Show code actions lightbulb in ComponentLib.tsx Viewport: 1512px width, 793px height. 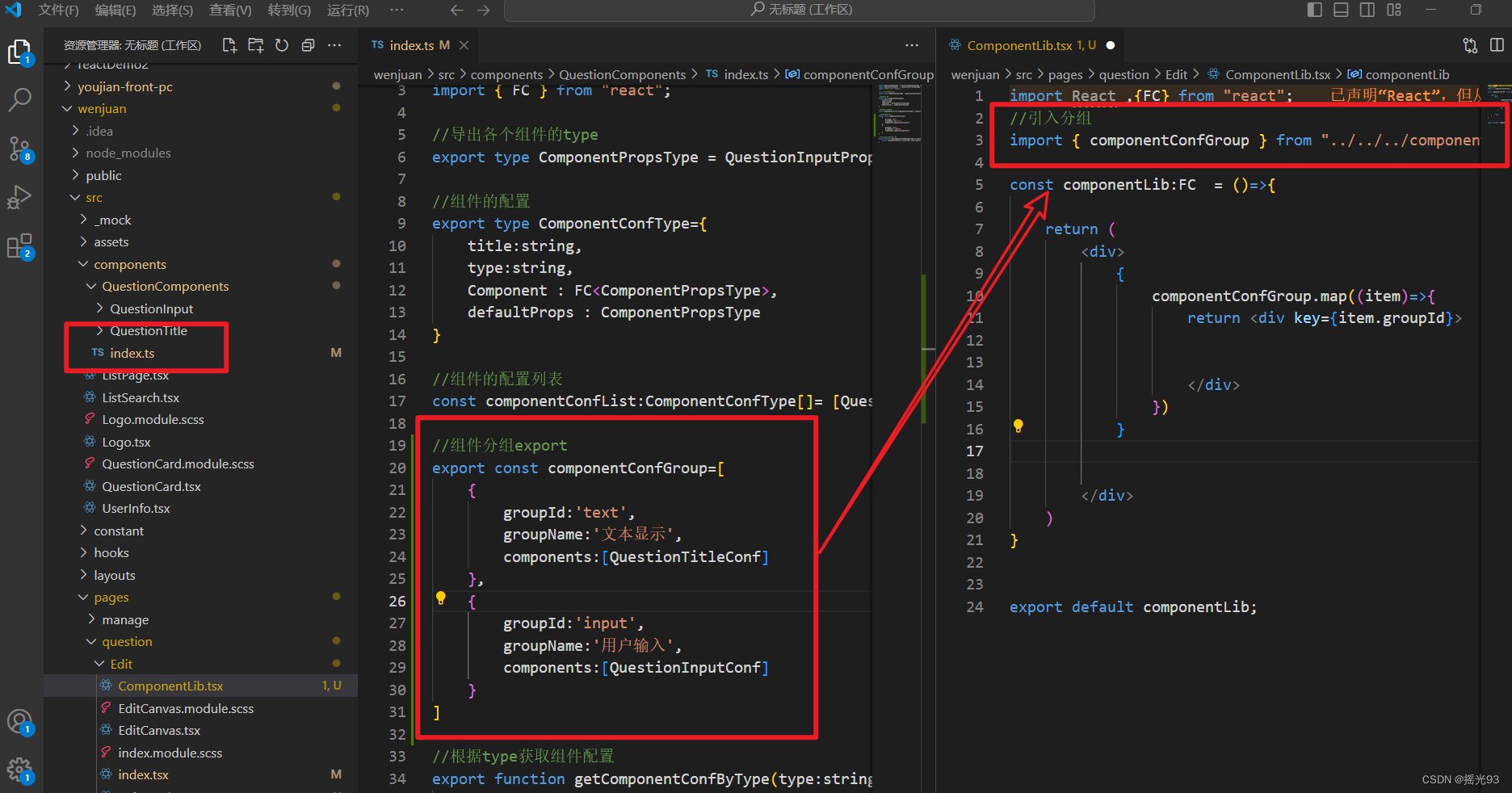pos(1018,426)
